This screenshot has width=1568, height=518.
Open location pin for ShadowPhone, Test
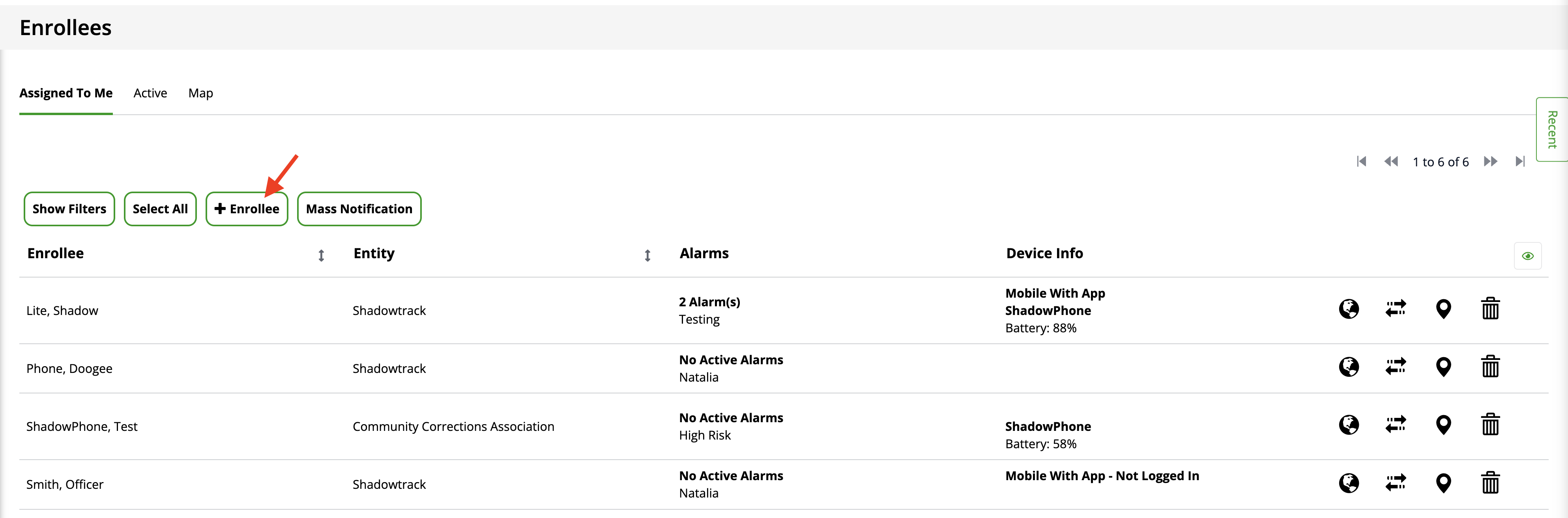1443,424
